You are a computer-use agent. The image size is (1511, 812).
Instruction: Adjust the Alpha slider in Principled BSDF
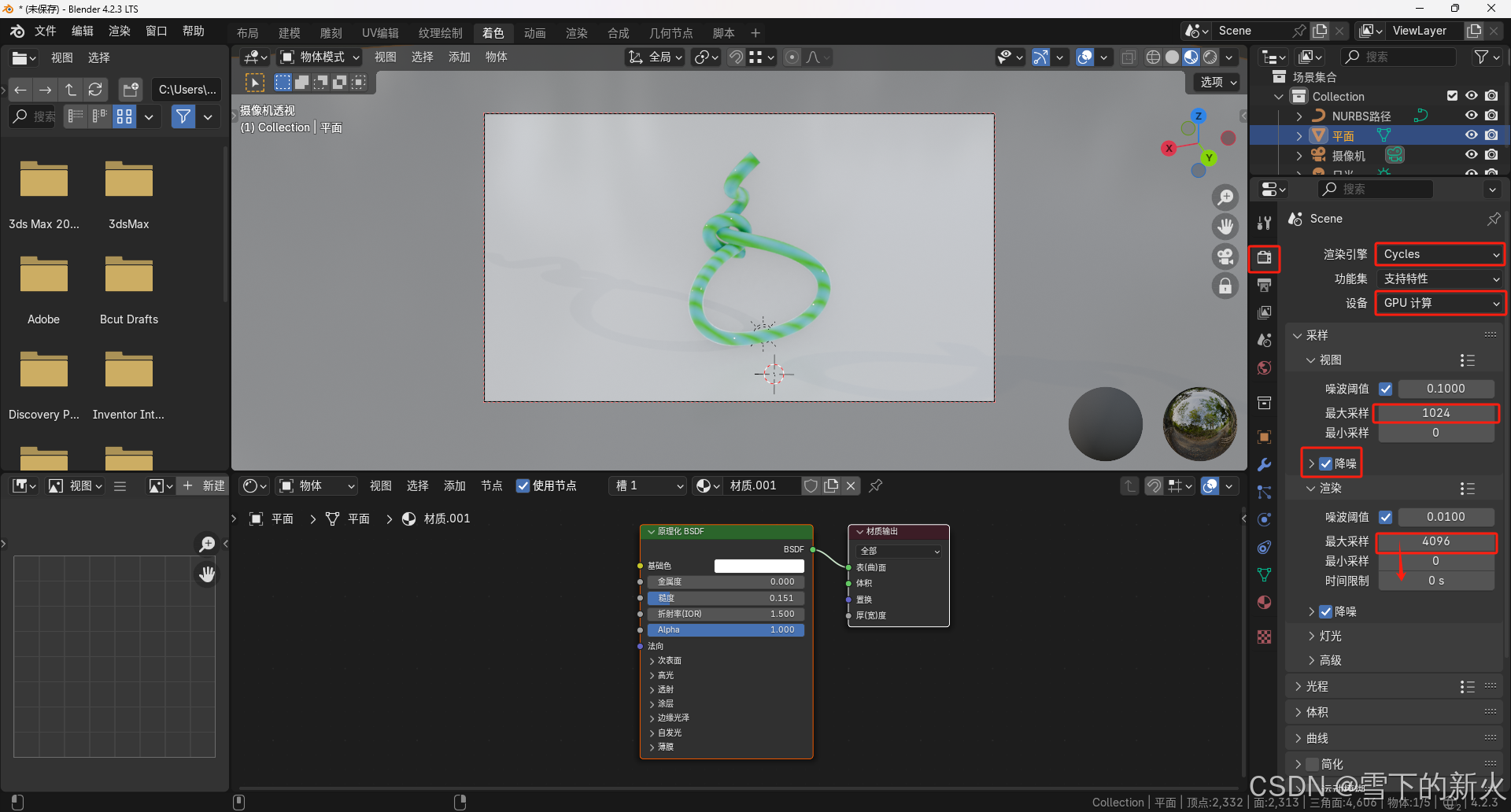point(726,629)
